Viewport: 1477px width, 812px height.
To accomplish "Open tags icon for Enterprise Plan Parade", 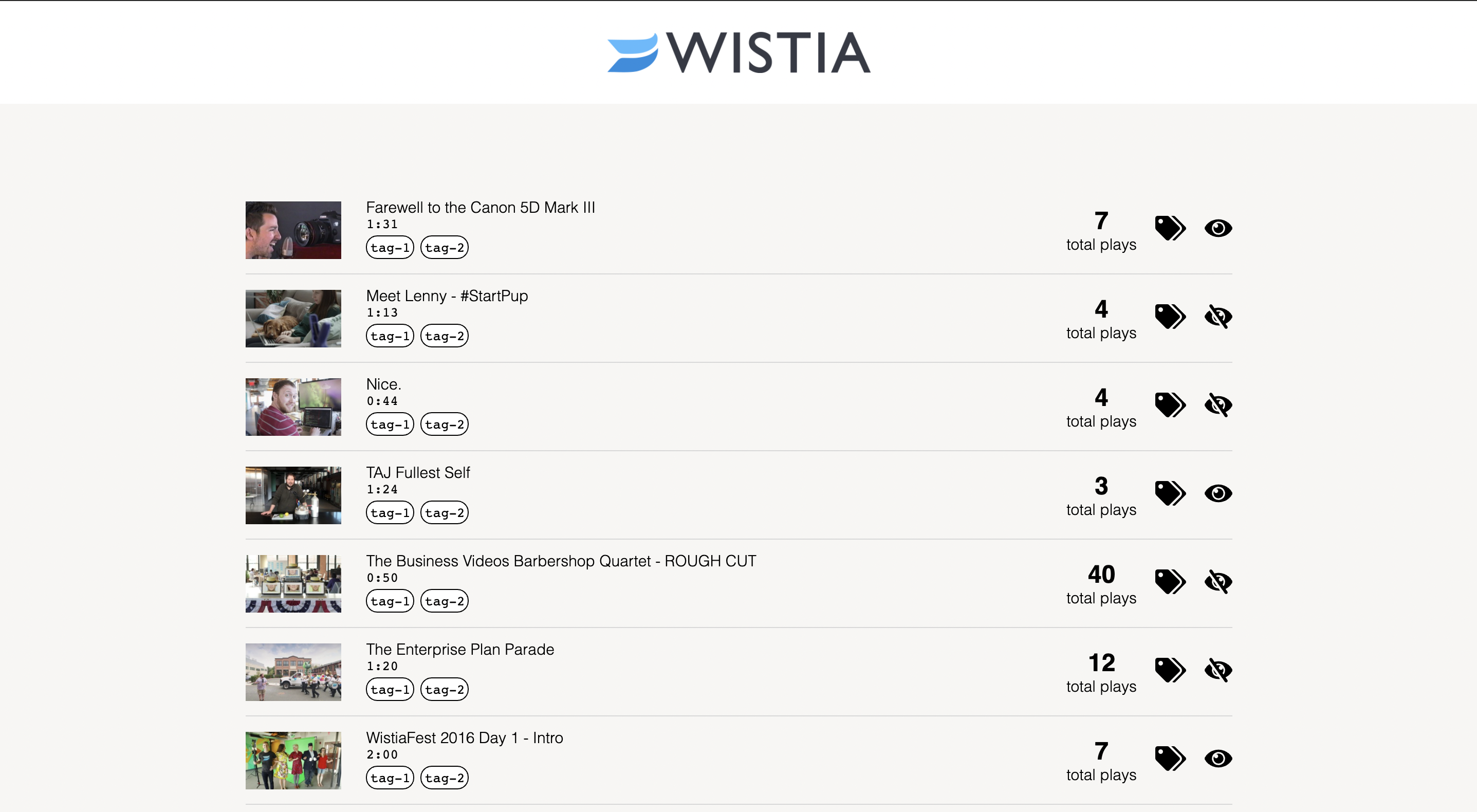I will [1170, 670].
